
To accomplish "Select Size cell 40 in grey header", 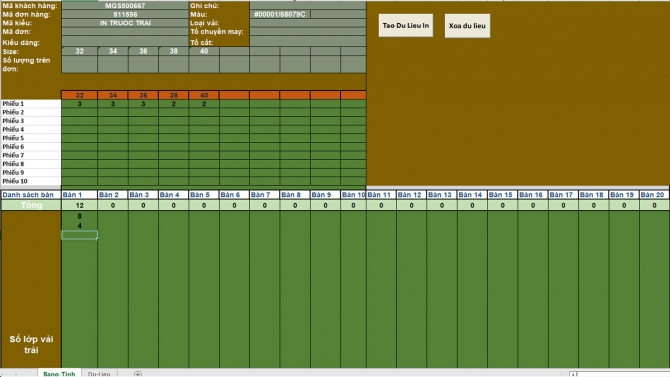I will tap(204, 51).
